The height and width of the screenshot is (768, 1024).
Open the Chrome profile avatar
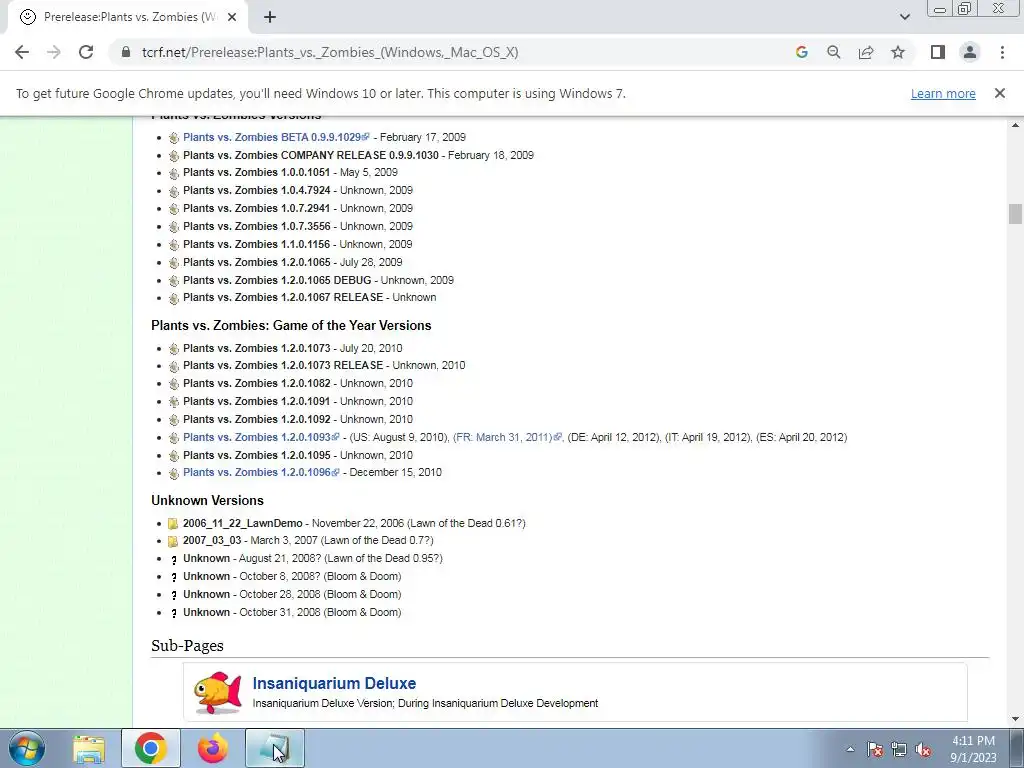pos(970,52)
